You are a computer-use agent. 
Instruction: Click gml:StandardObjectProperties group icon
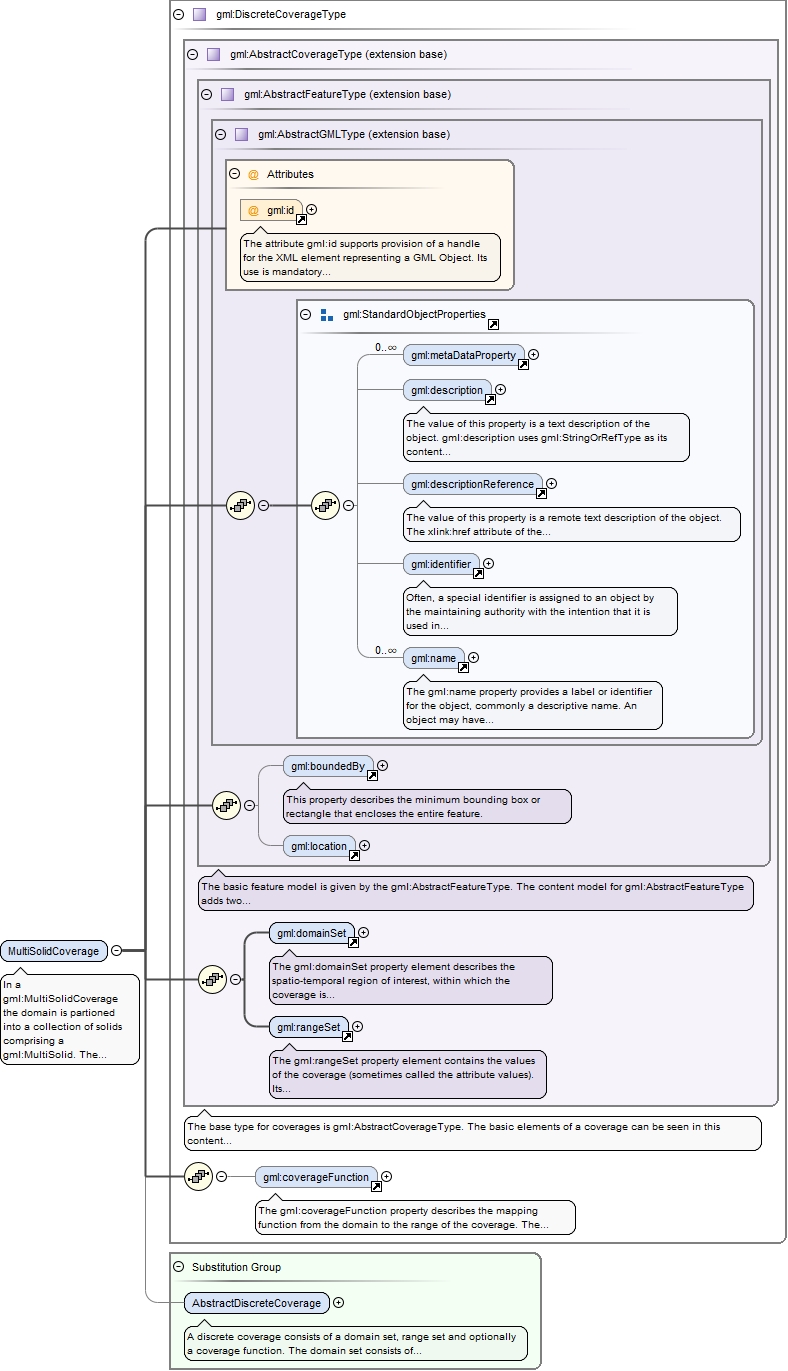coord(327,314)
